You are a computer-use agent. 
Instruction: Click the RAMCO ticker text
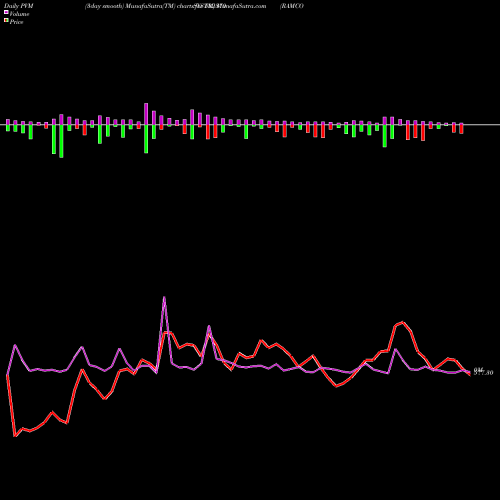[x=292, y=6]
